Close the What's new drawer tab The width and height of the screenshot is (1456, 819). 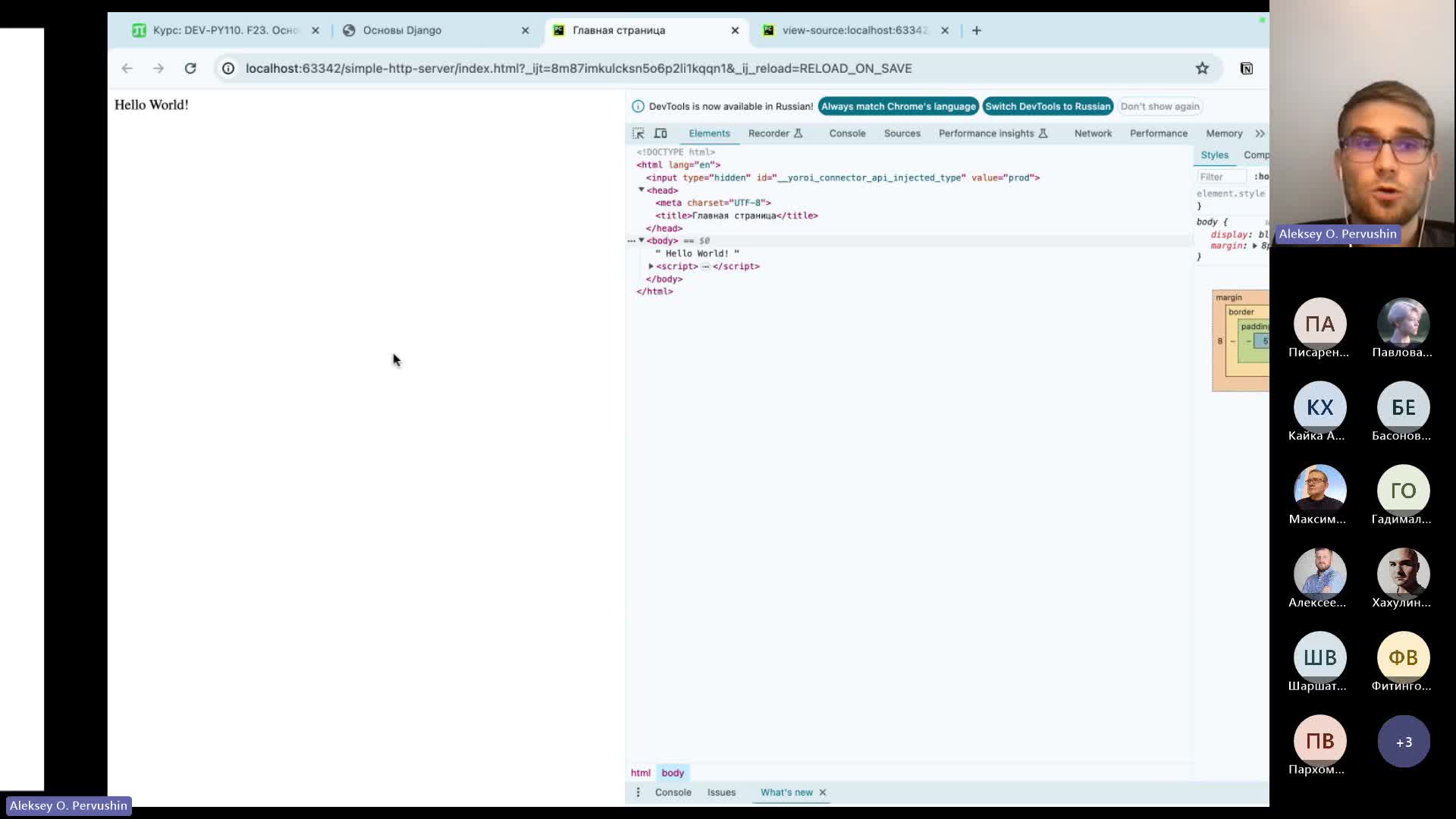point(823,792)
